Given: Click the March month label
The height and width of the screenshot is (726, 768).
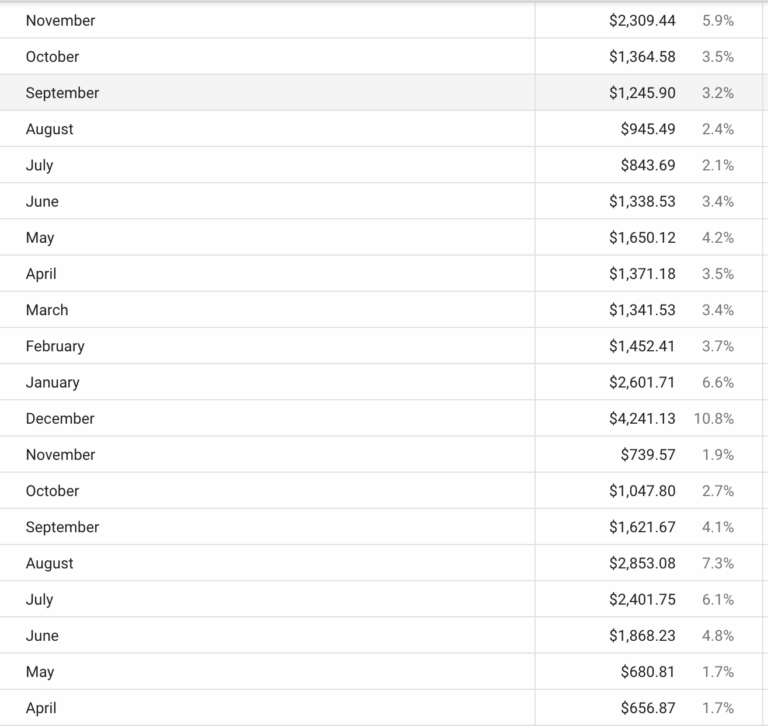Looking at the screenshot, I should [x=47, y=310].
